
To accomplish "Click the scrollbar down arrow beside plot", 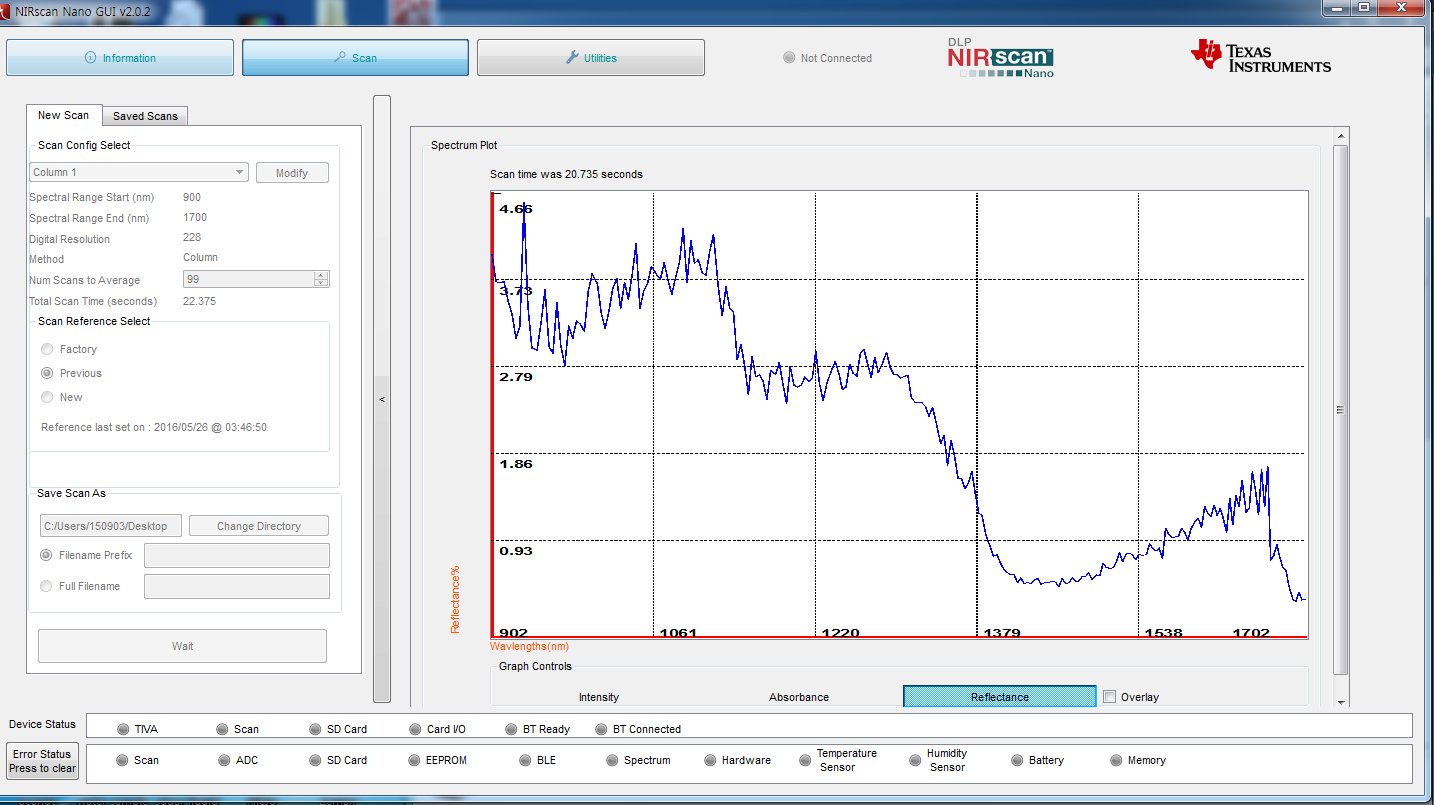I will (1341, 700).
